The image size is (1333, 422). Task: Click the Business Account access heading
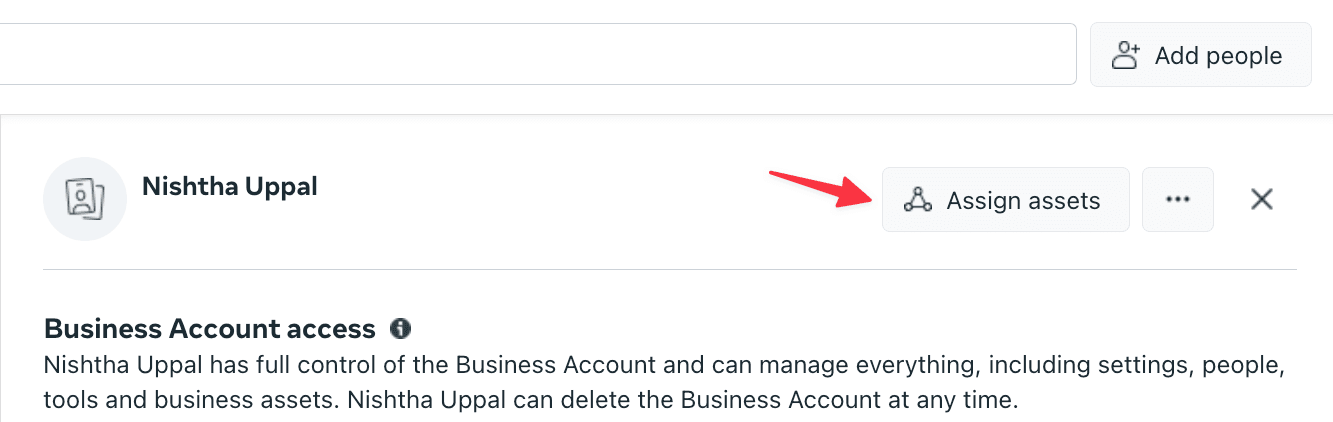click(210, 328)
